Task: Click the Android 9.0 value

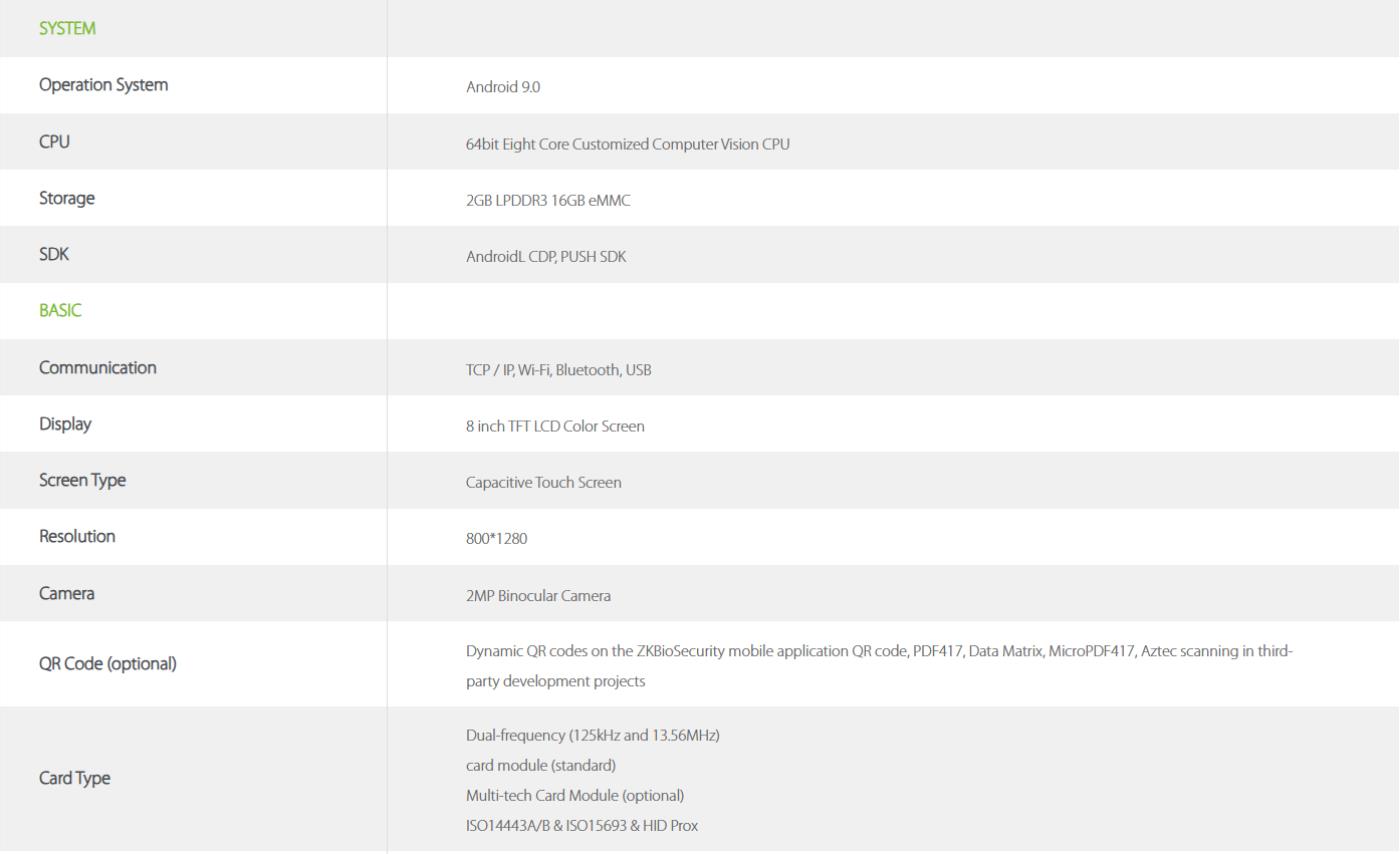Action: [503, 87]
